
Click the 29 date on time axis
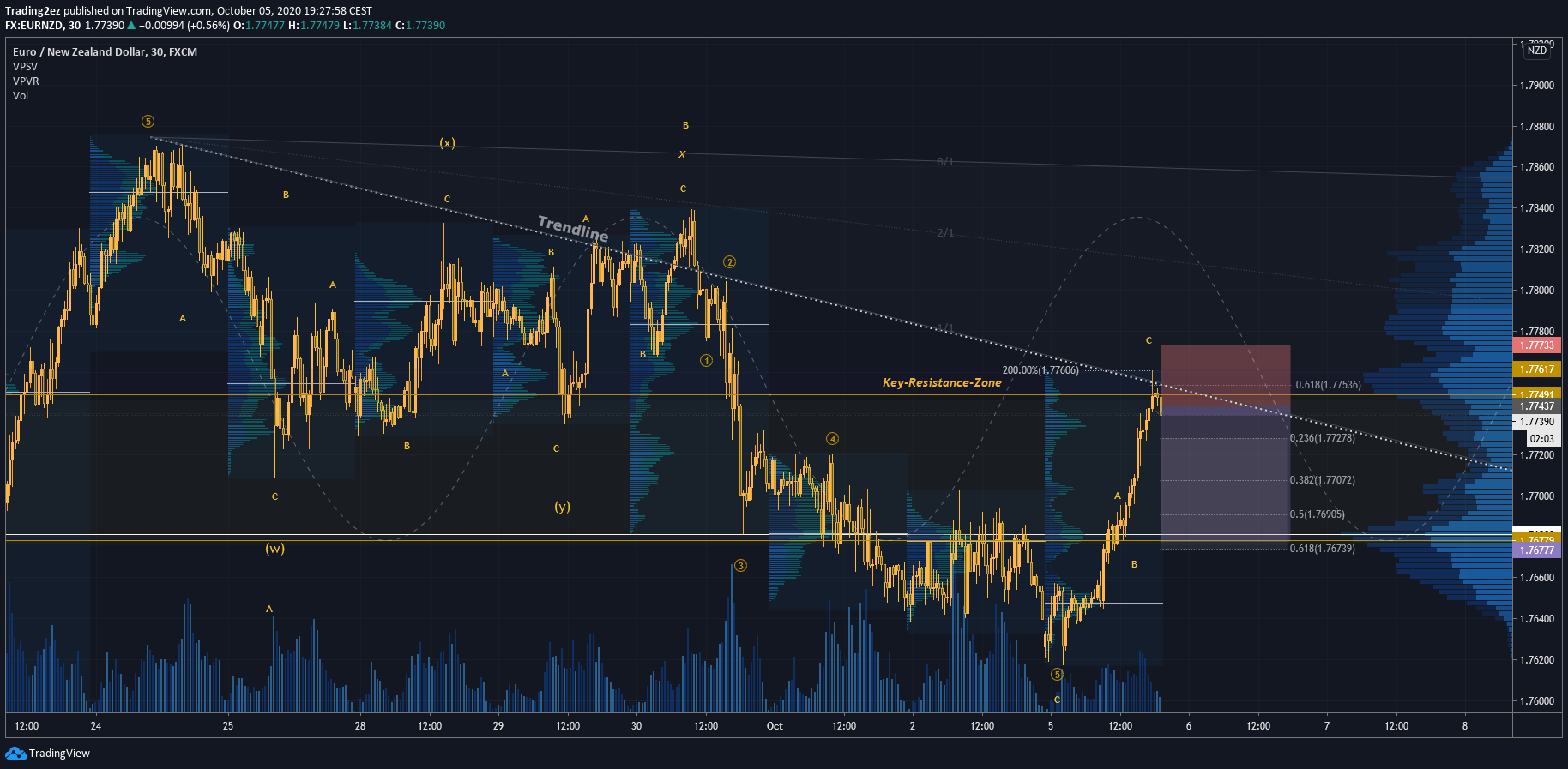[498, 726]
